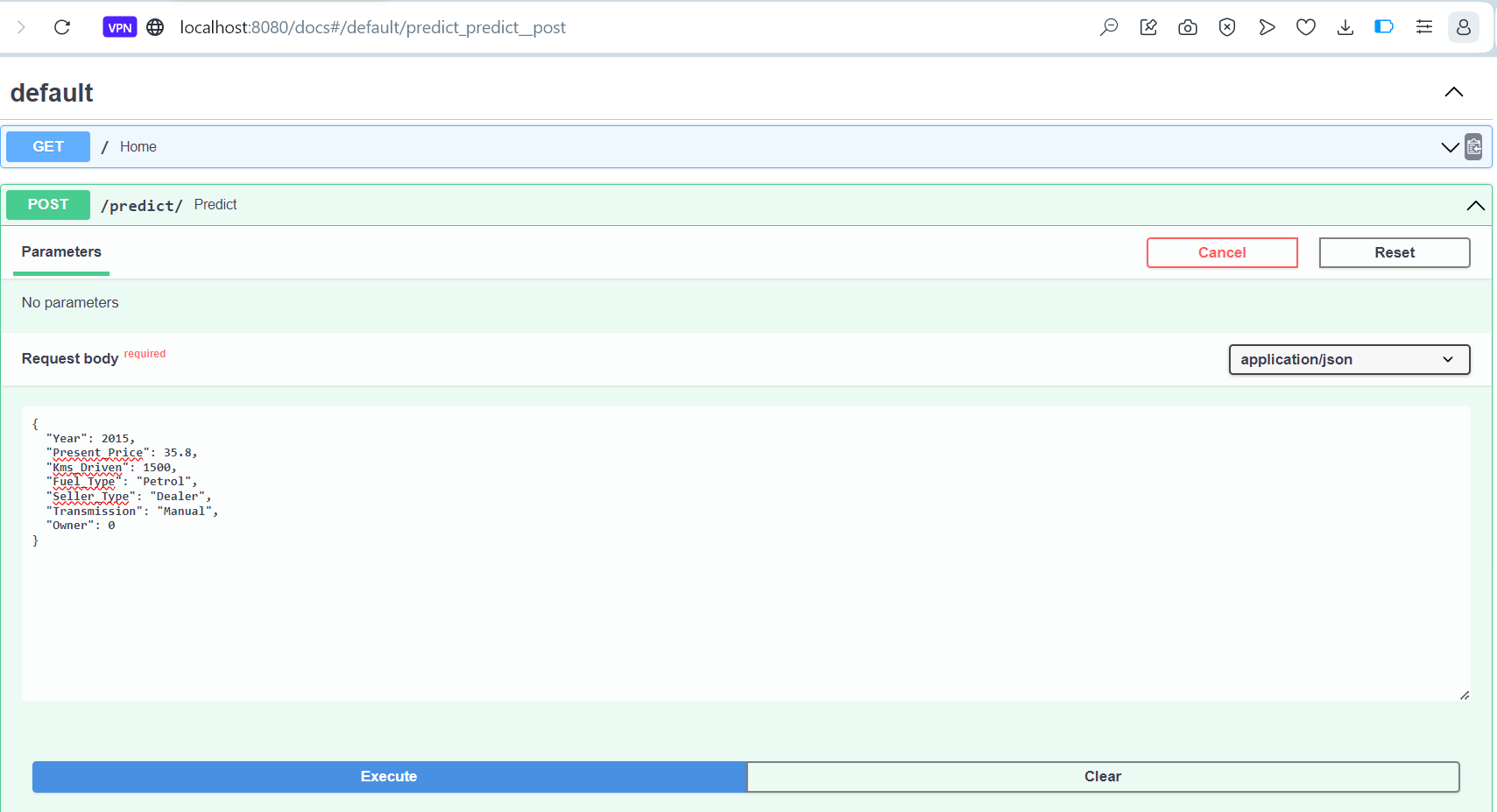
Task: Grab the textarea resize handle
Action: 1465,695
